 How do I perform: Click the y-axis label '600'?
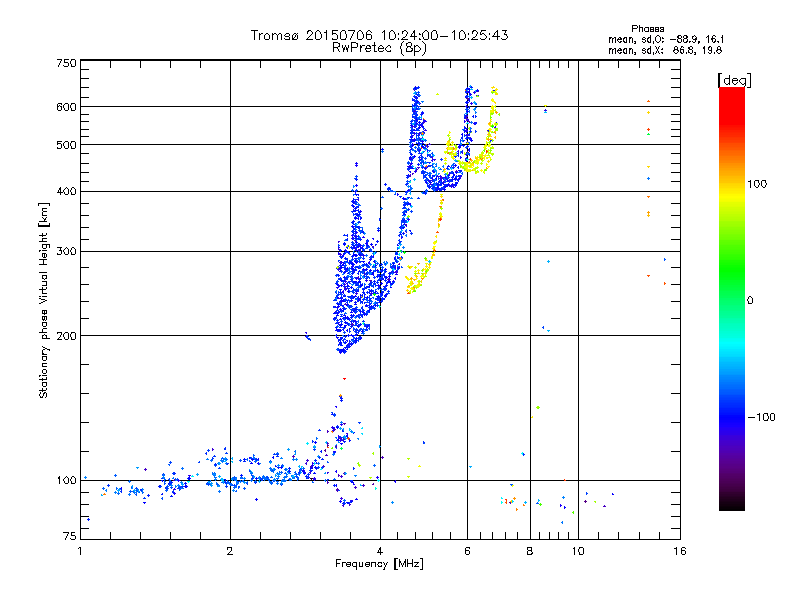[x=66, y=107]
